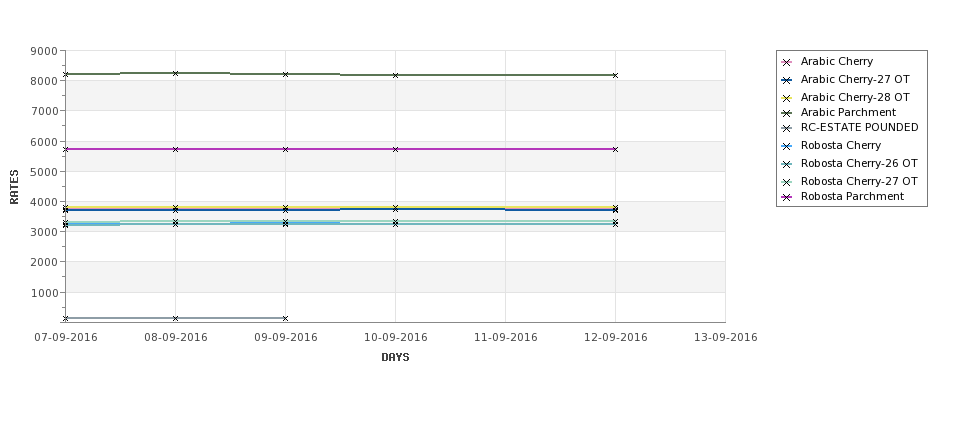The width and height of the screenshot is (975, 429).
Task: Click the Robosta Cherry legend marker icon
Action: click(787, 147)
